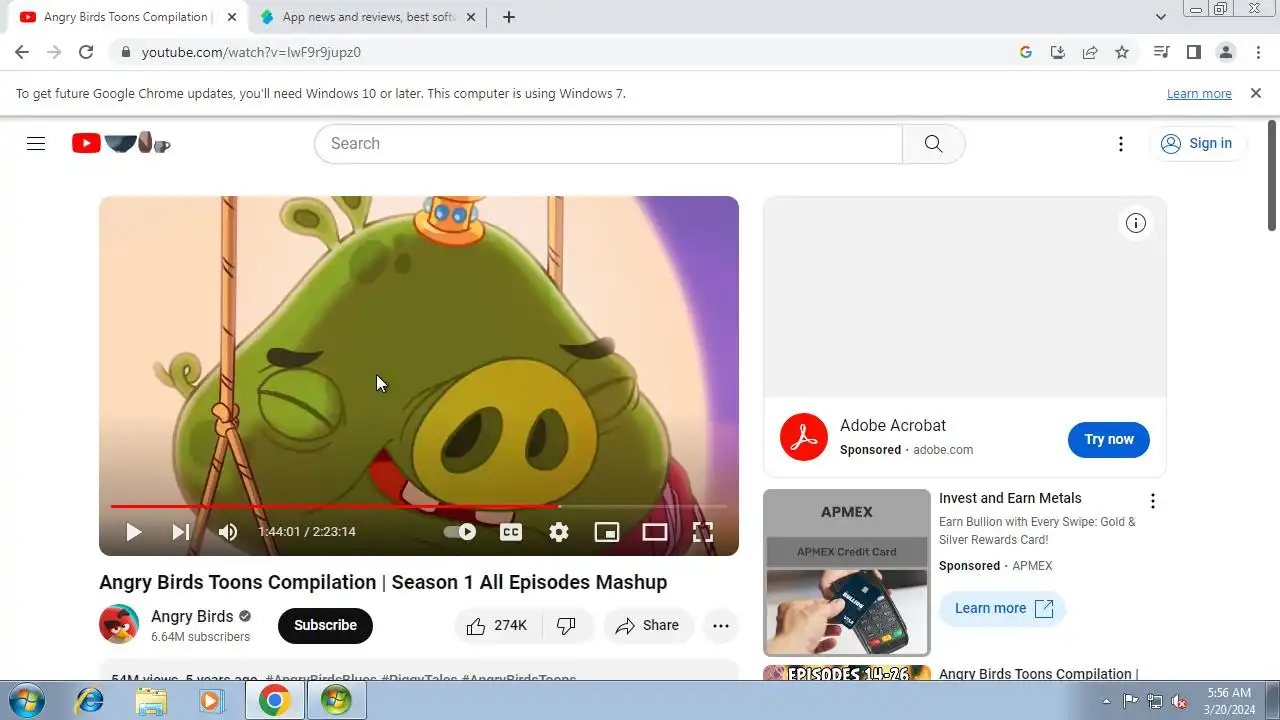
Task: Toggle the autoplay switch
Action: point(460,532)
